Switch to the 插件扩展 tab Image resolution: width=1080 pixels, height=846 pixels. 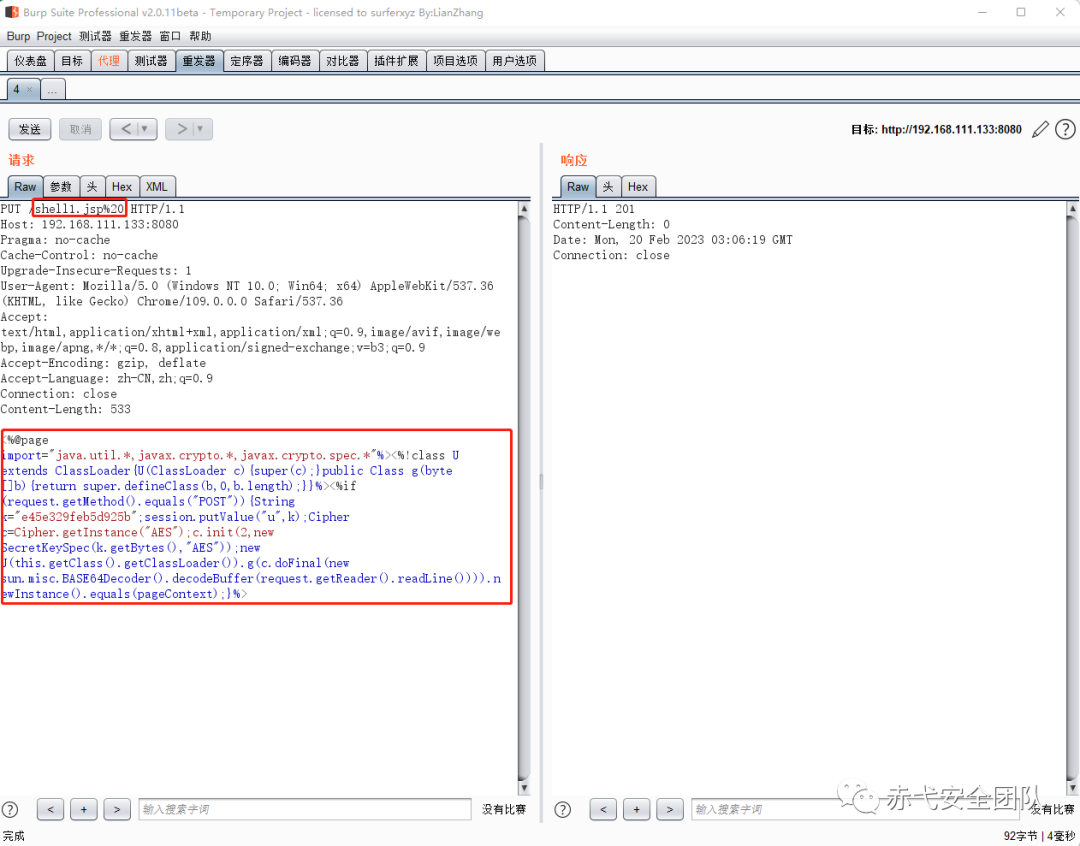[x=396, y=61]
